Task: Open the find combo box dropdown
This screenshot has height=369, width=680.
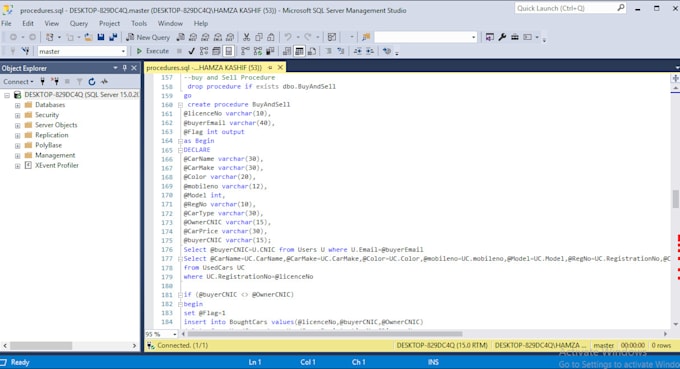Action: (x=473, y=37)
